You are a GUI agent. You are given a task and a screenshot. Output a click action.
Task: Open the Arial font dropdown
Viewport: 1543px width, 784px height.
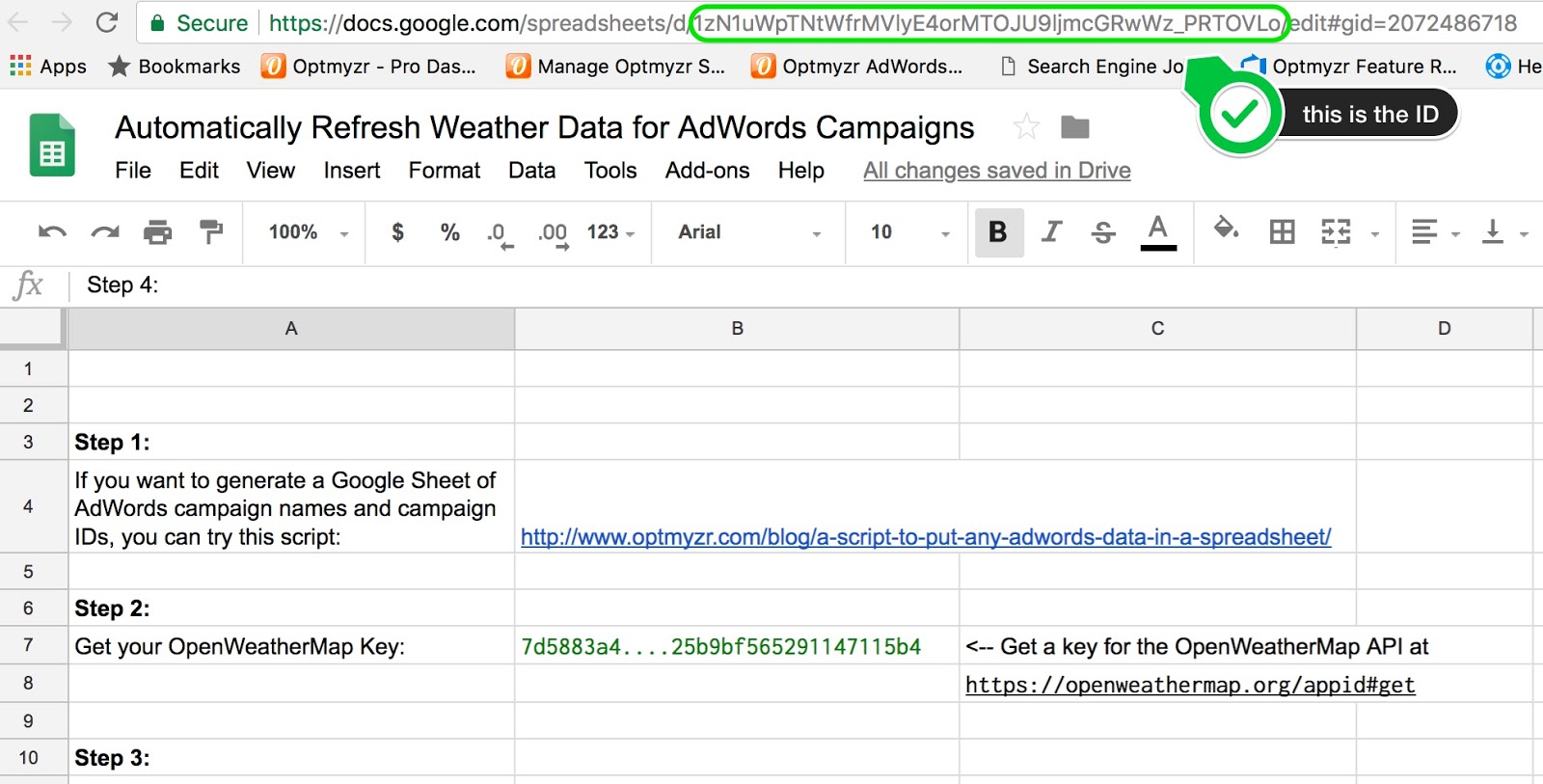749,232
